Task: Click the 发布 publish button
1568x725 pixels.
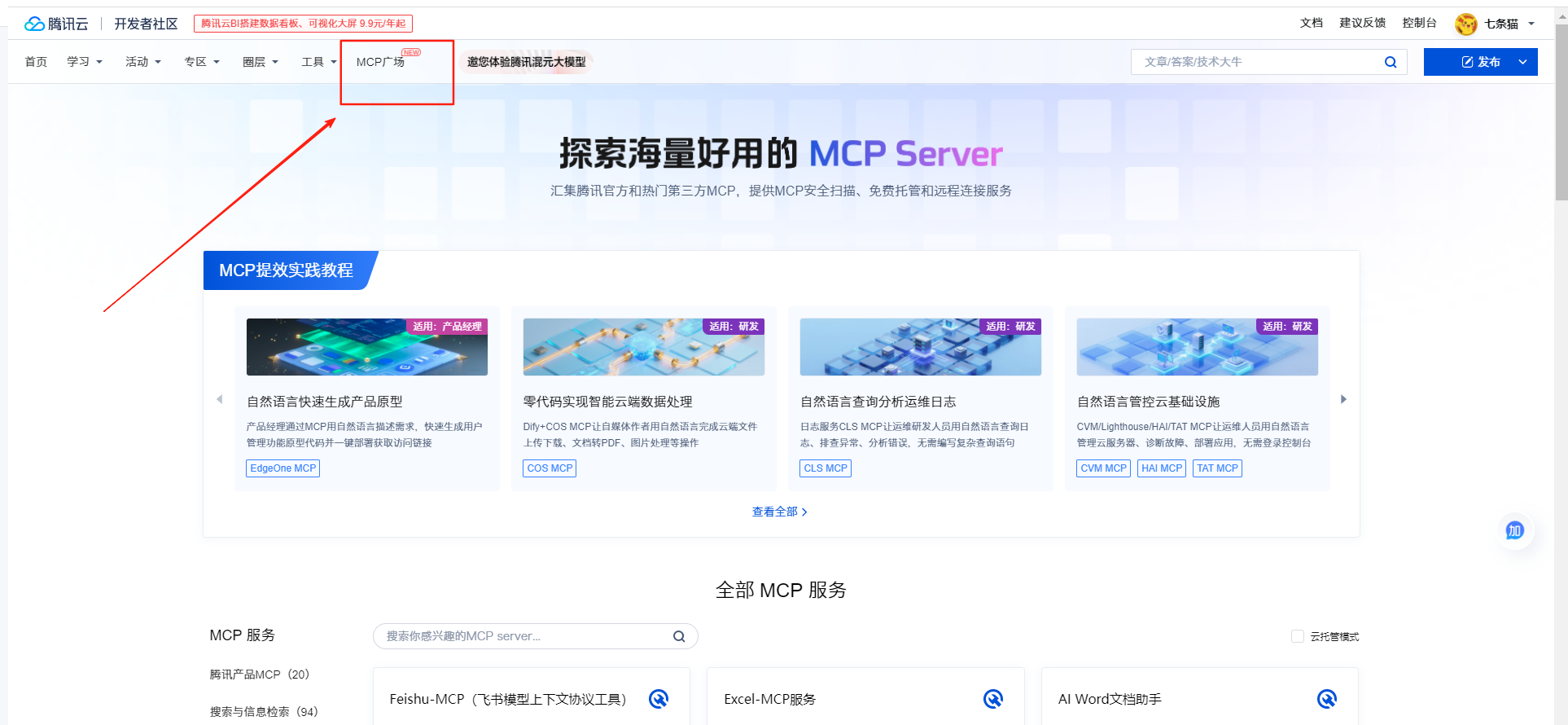Action: [1481, 62]
